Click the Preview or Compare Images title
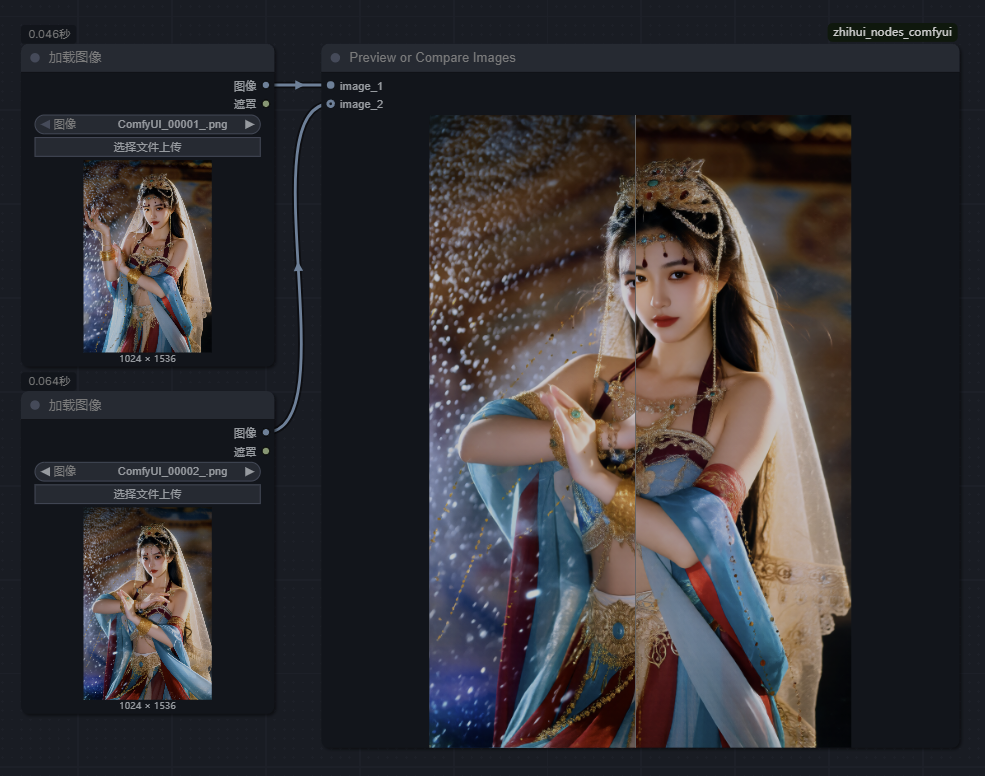 click(432, 58)
